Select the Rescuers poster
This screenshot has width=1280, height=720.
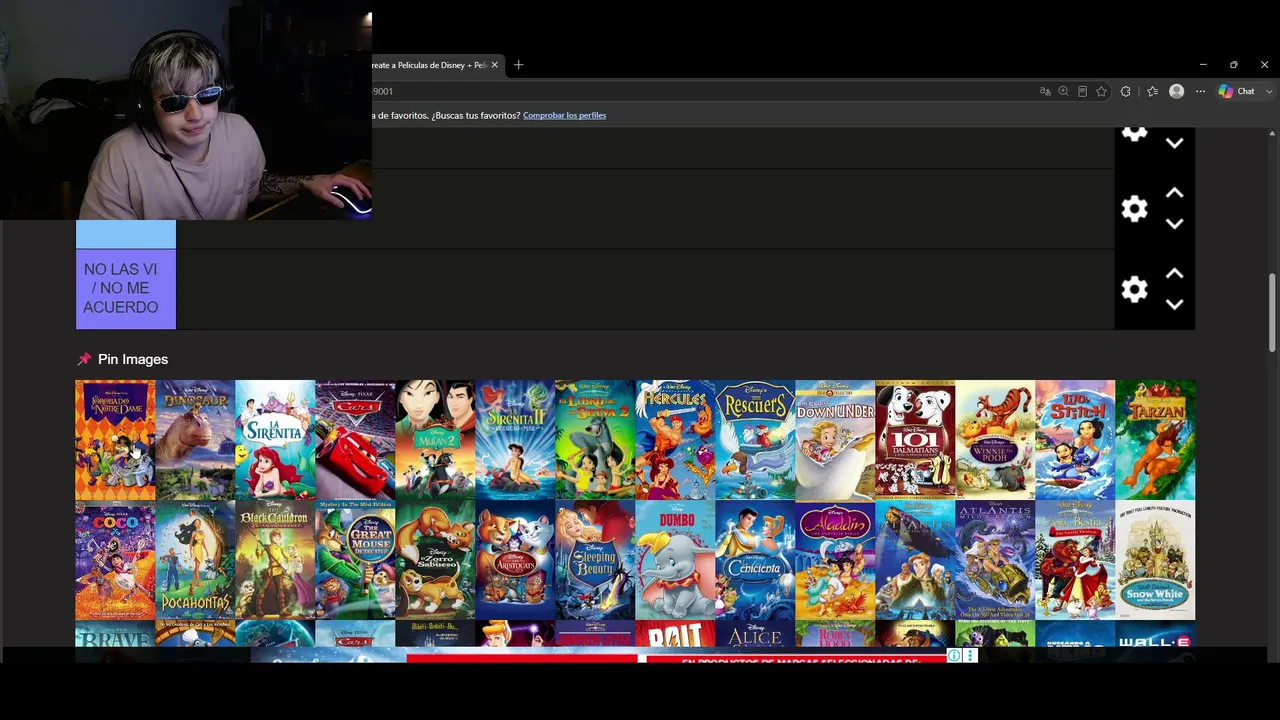[x=755, y=440]
